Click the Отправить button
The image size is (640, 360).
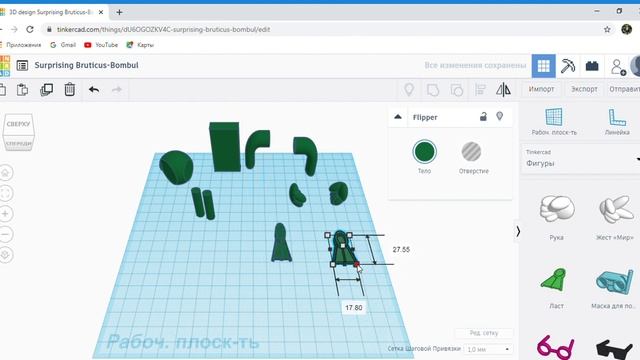624,89
